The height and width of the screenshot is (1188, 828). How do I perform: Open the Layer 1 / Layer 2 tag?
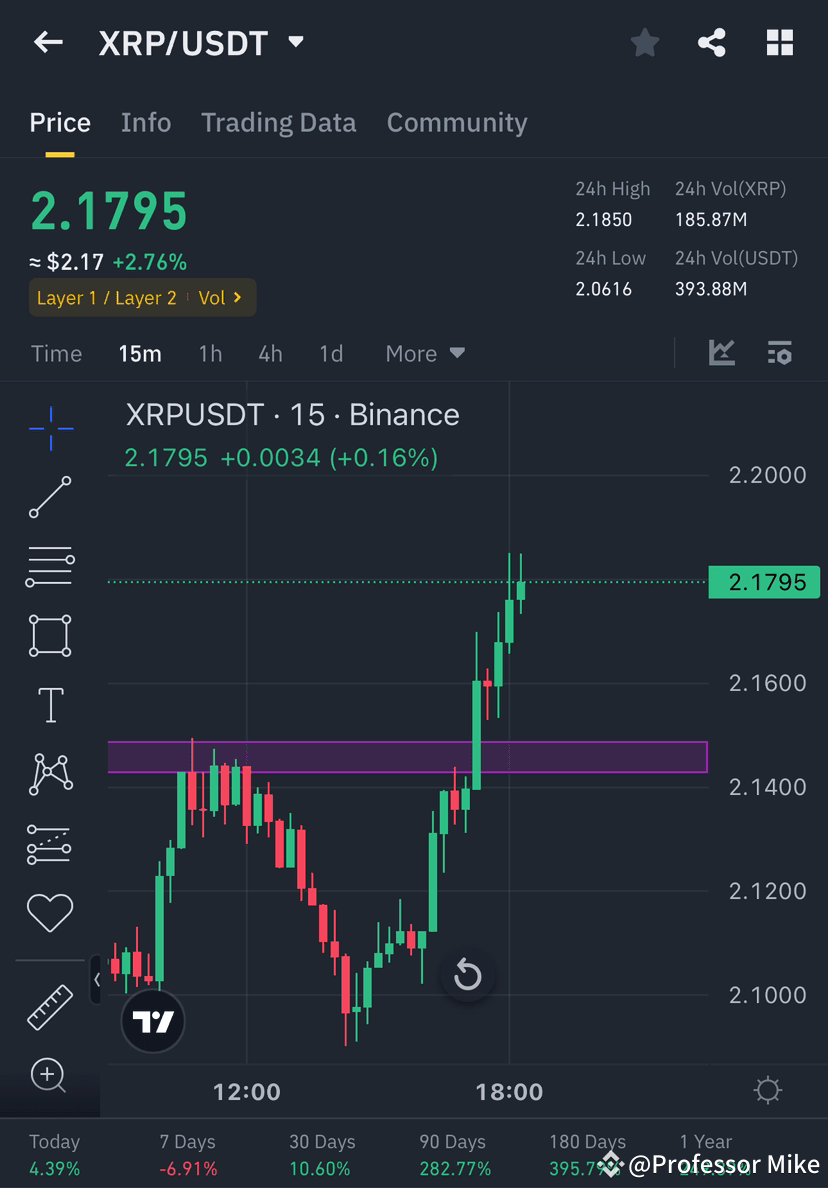click(106, 298)
